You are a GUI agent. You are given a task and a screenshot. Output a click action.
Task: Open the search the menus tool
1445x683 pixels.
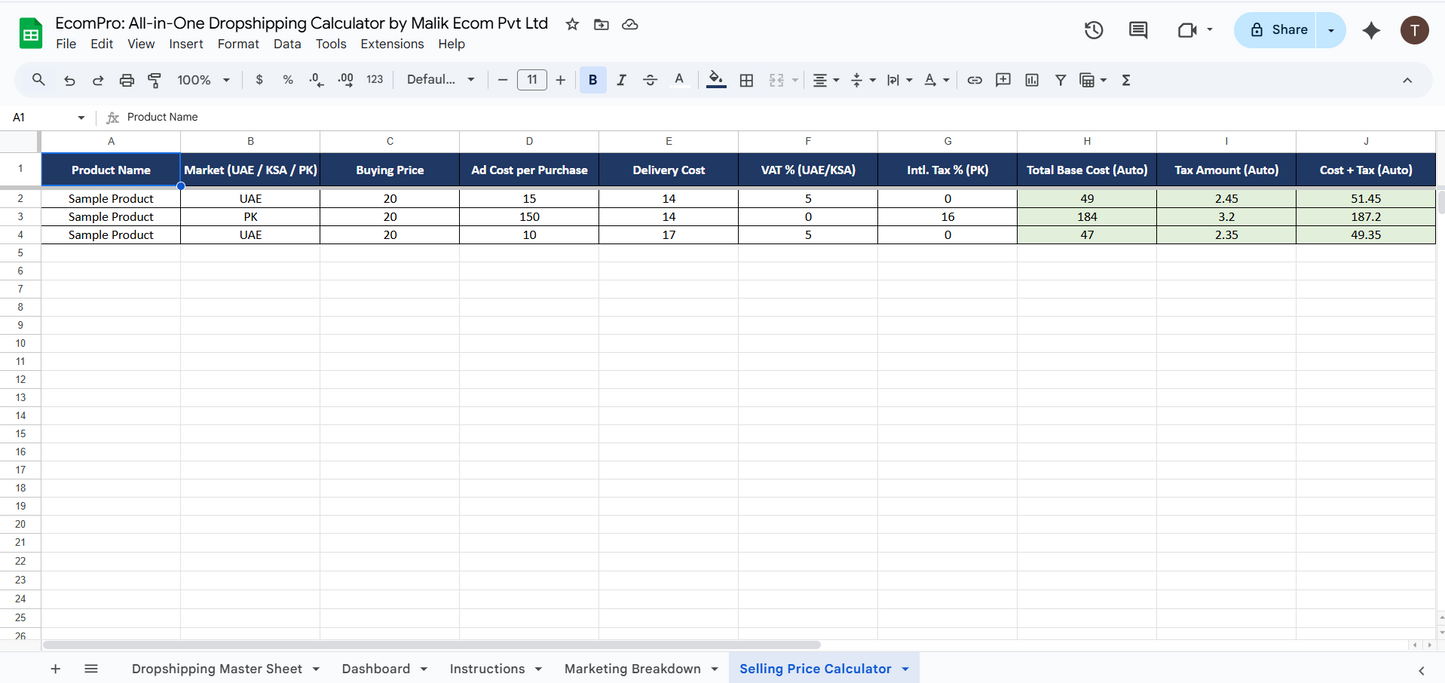coord(38,80)
